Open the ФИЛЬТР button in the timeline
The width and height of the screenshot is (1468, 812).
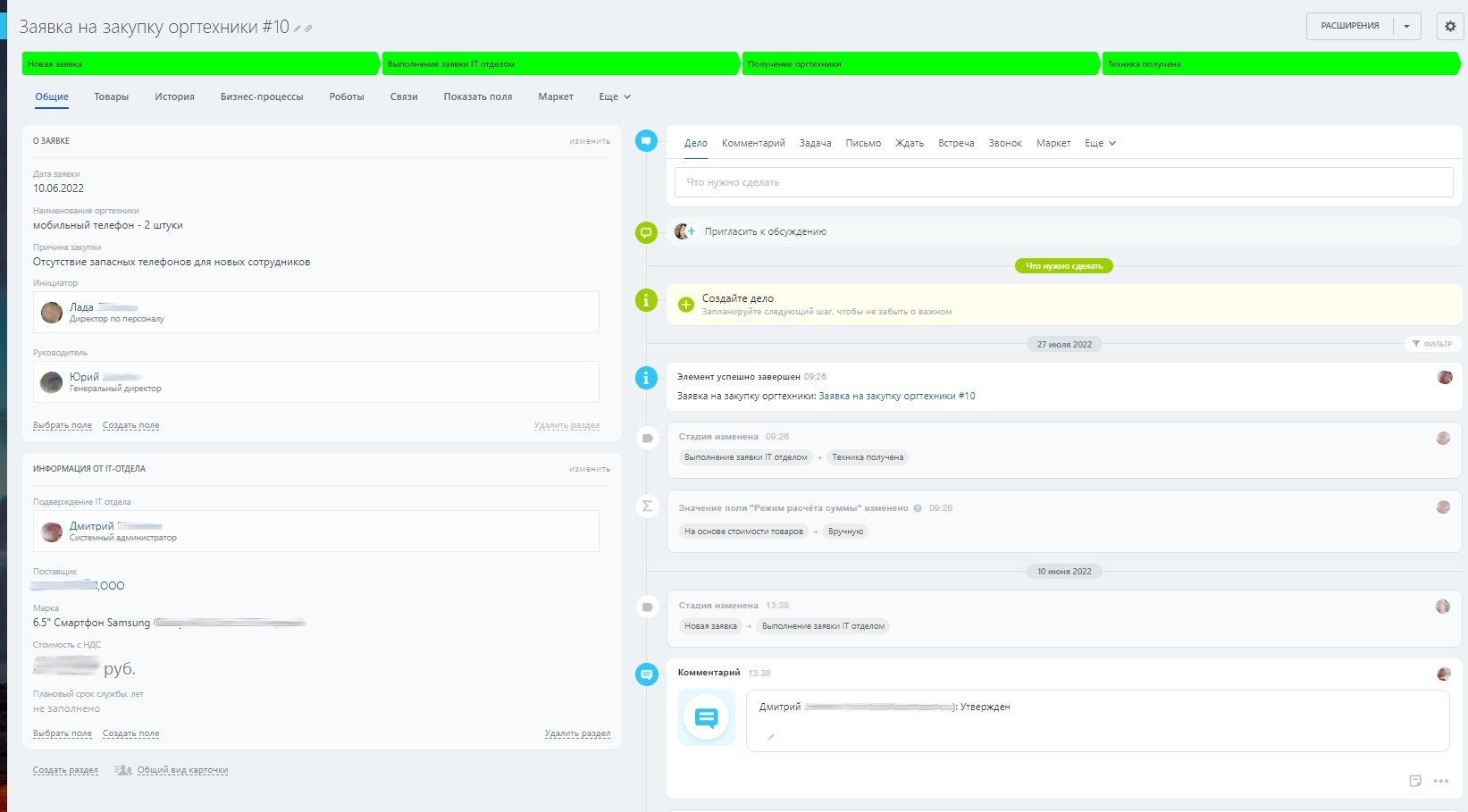(1432, 344)
